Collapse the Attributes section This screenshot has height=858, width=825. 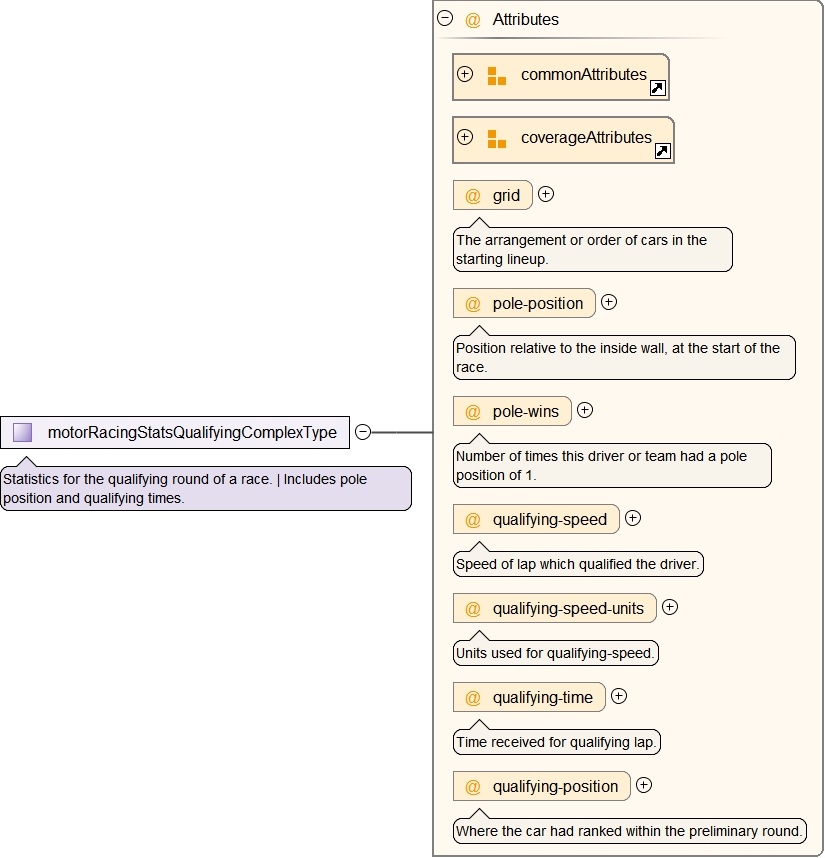click(x=445, y=18)
